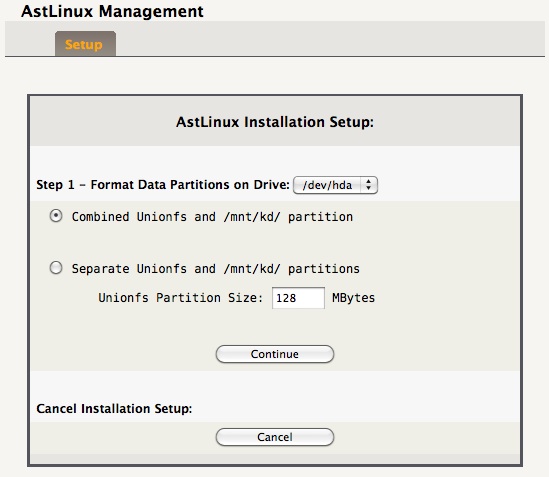Click the AstLinux Management title
The height and width of the screenshot is (477, 549).
(x=112, y=11)
